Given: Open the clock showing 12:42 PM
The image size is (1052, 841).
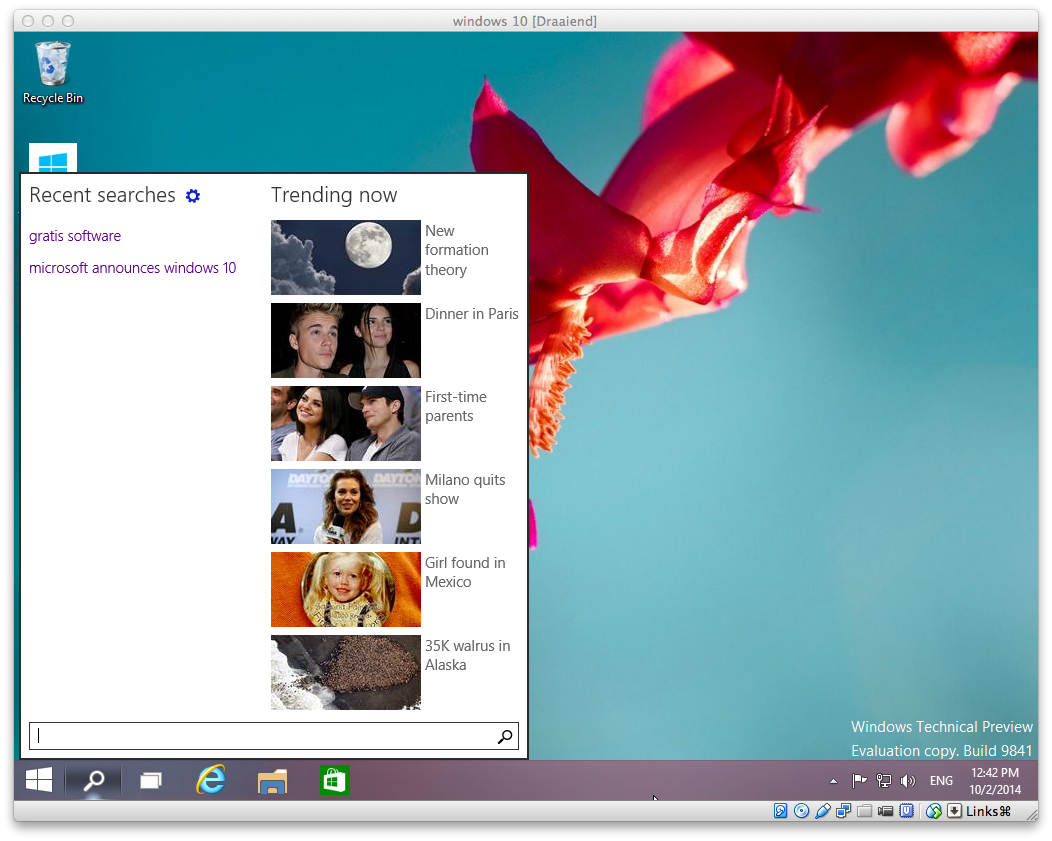Looking at the screenshot, I should [995, 780].
